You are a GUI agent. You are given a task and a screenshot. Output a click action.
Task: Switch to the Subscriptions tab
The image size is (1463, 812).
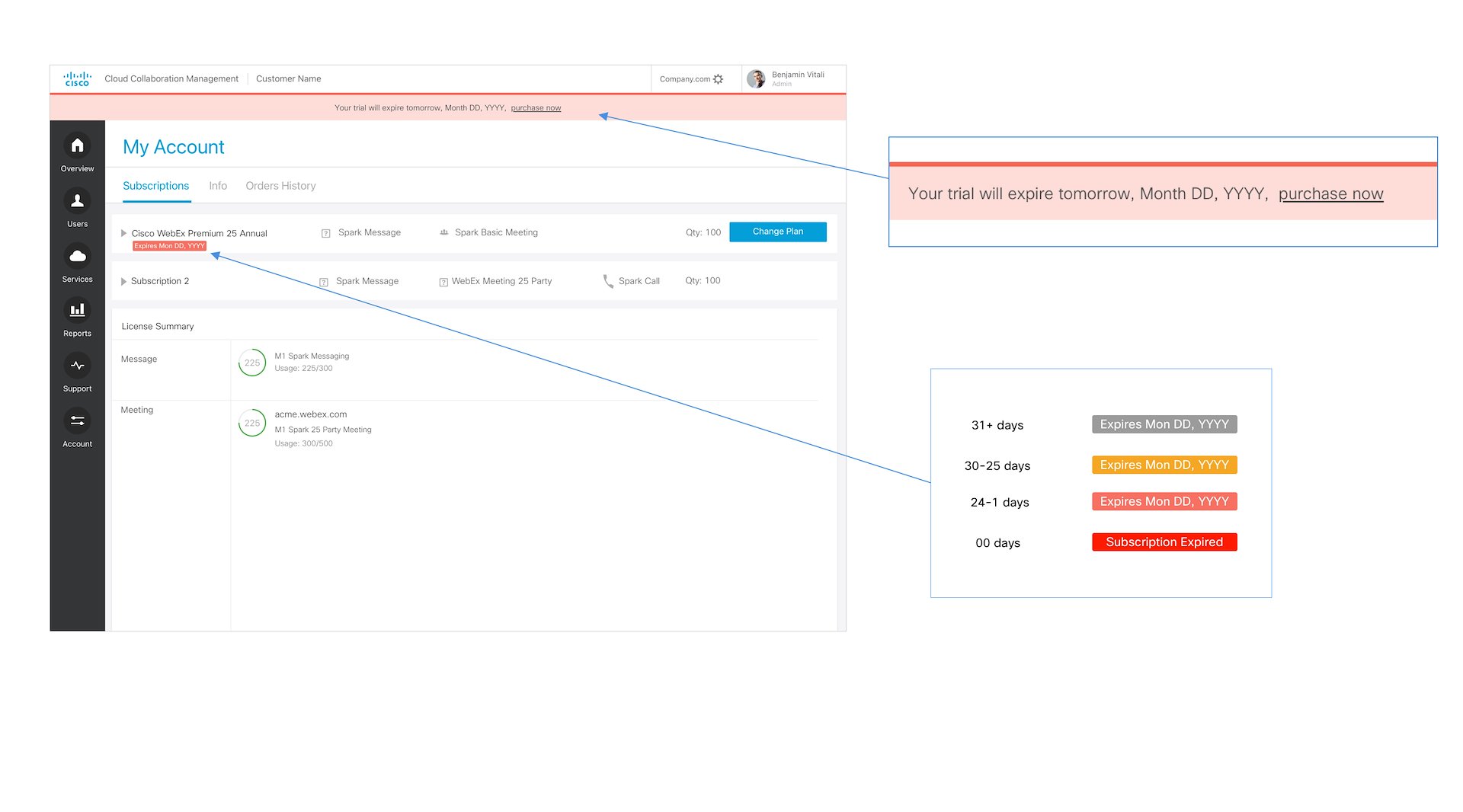(155, 186)
